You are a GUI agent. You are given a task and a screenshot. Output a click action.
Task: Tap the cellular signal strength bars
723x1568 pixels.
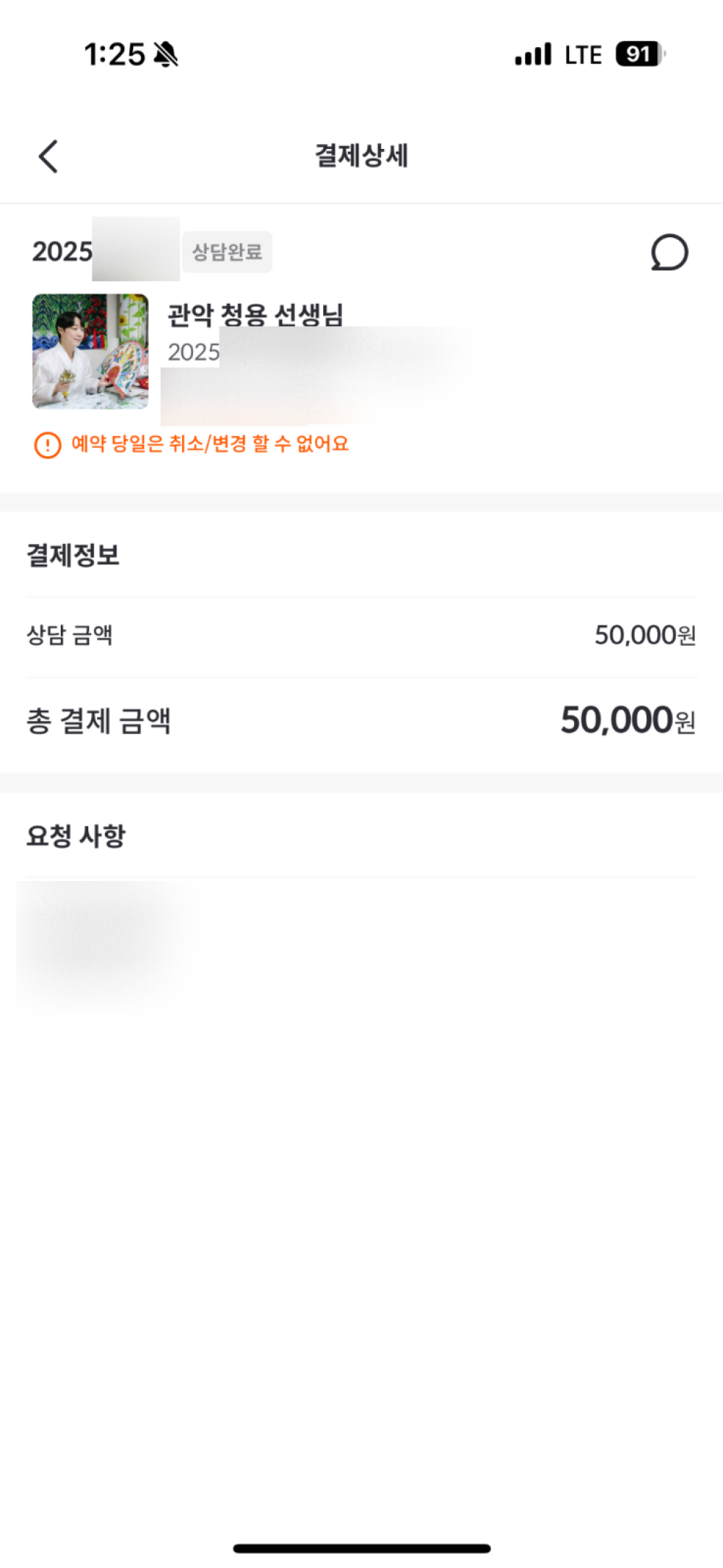pyautogui.click(x=533, y=54)
